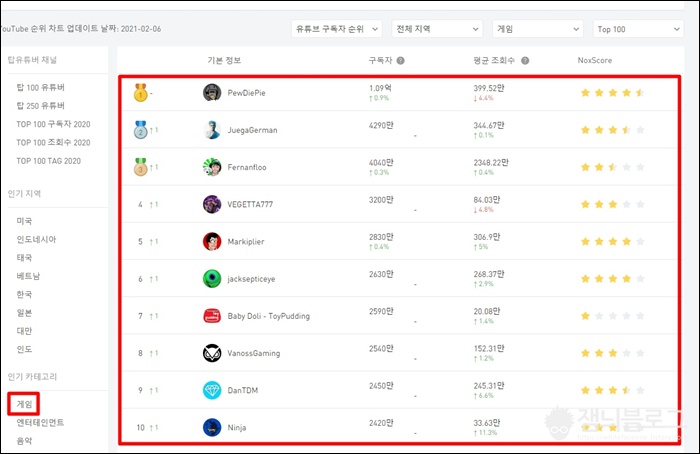Open TOP 100 조회수 2020 list
This screenshot has height=454, width=700.
(53, 142)
